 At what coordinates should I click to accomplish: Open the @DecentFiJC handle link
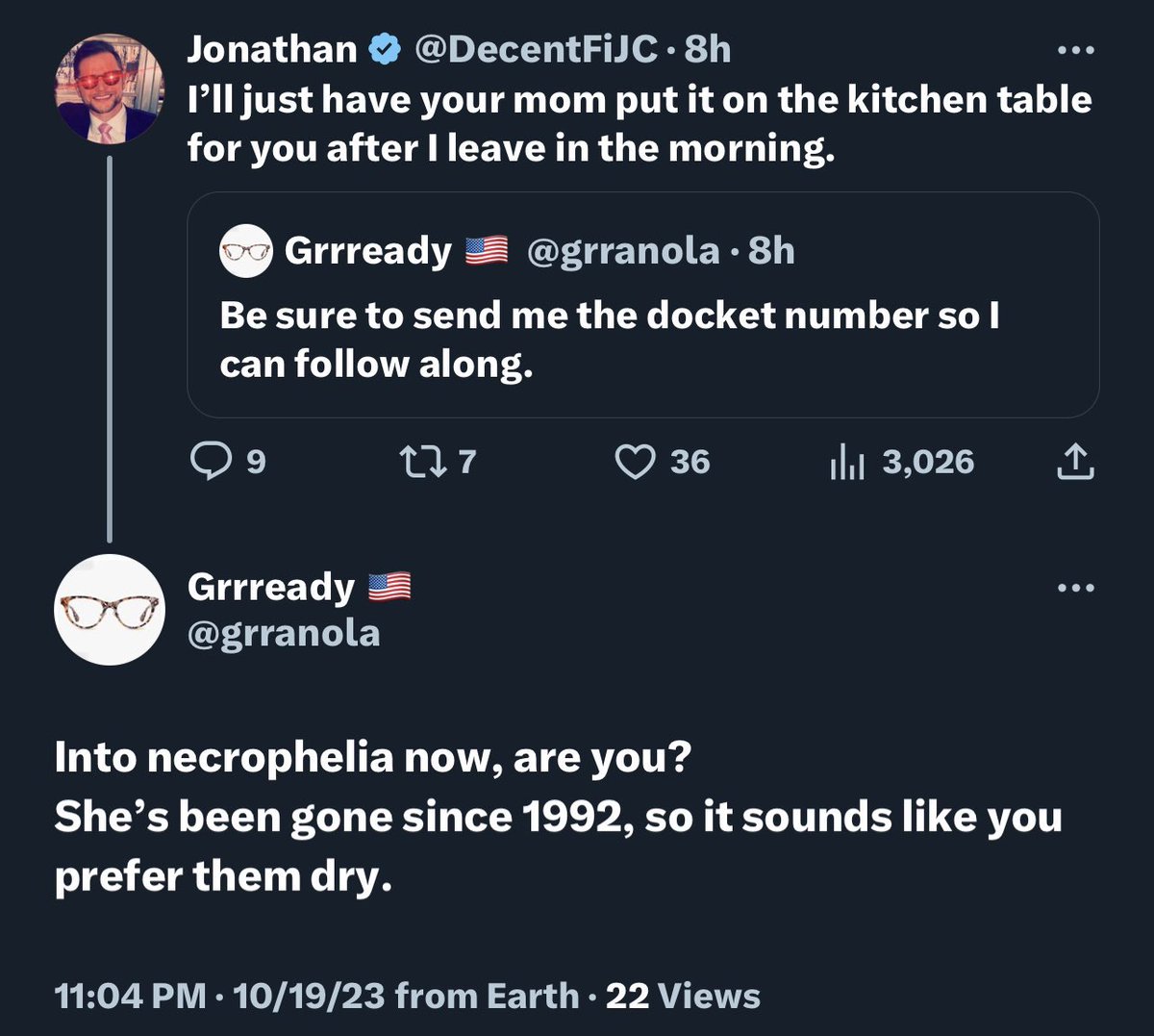pos(536,49)
